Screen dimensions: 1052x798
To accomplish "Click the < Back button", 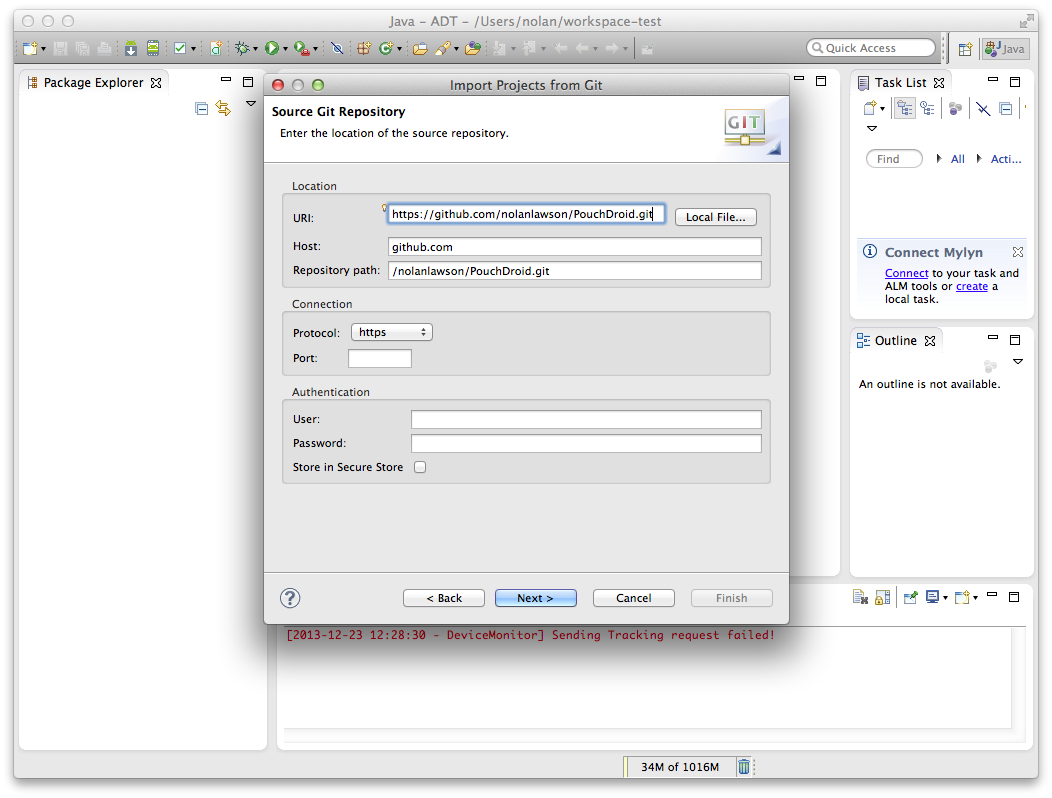I will coord(443,598).
